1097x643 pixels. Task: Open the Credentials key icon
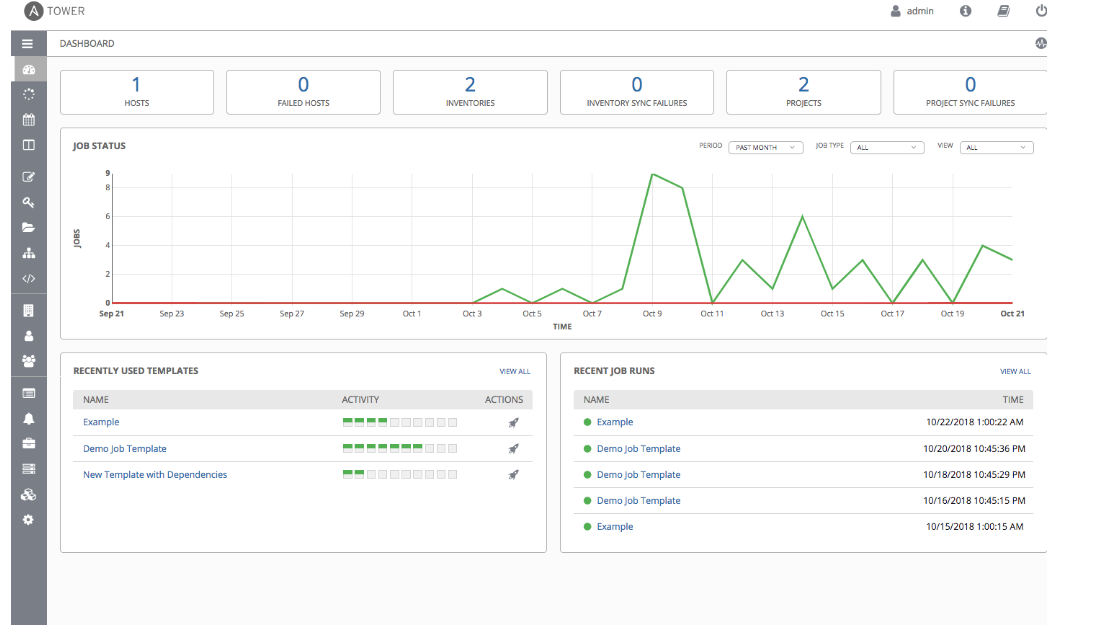[29, 202]
